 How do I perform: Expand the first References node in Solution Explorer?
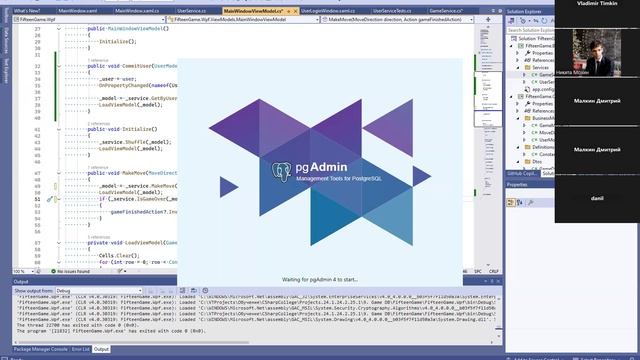pos(518,60)
